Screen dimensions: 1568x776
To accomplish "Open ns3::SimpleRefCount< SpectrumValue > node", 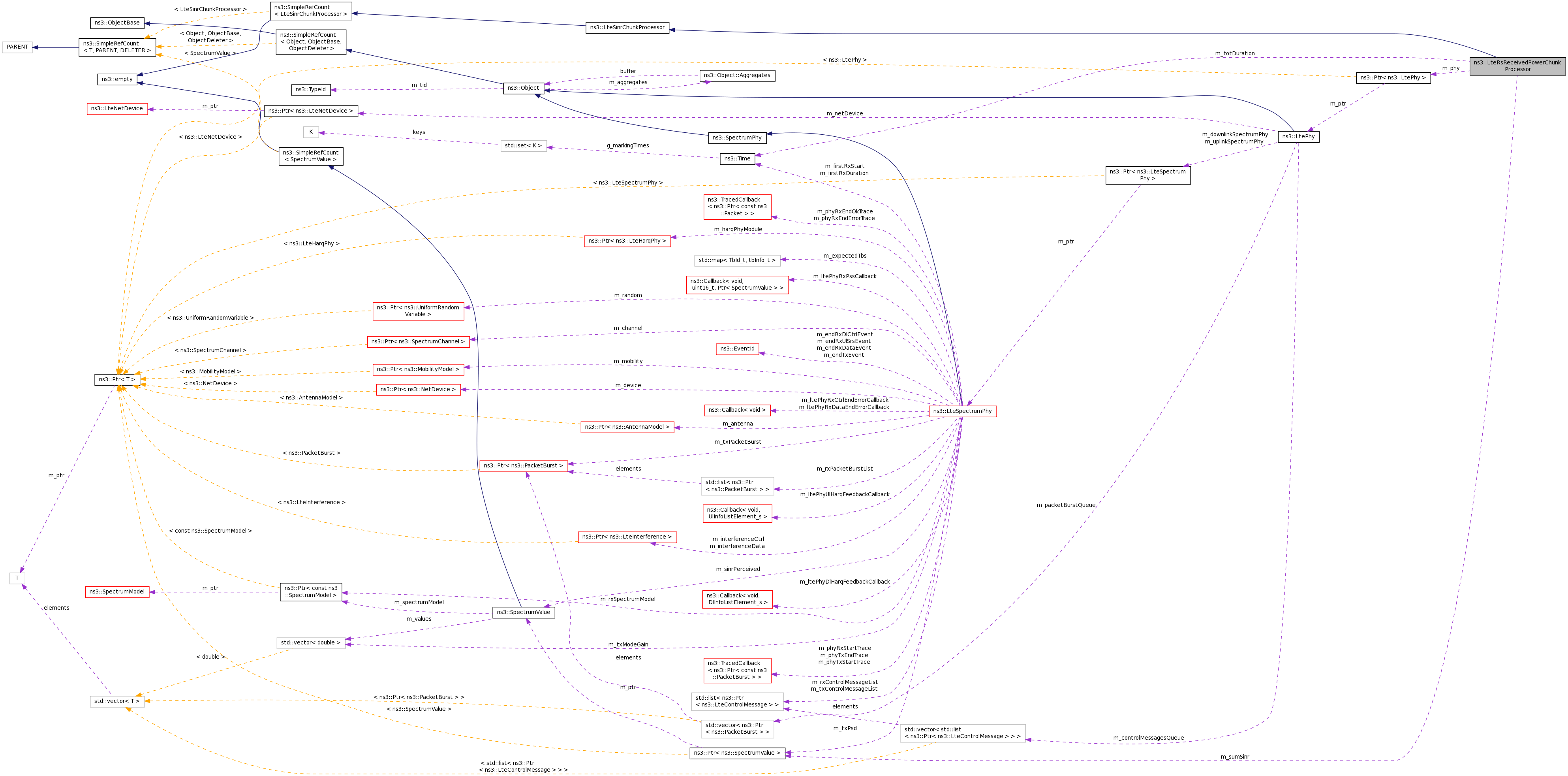I will pyautogui.click(x=310, y=156).
